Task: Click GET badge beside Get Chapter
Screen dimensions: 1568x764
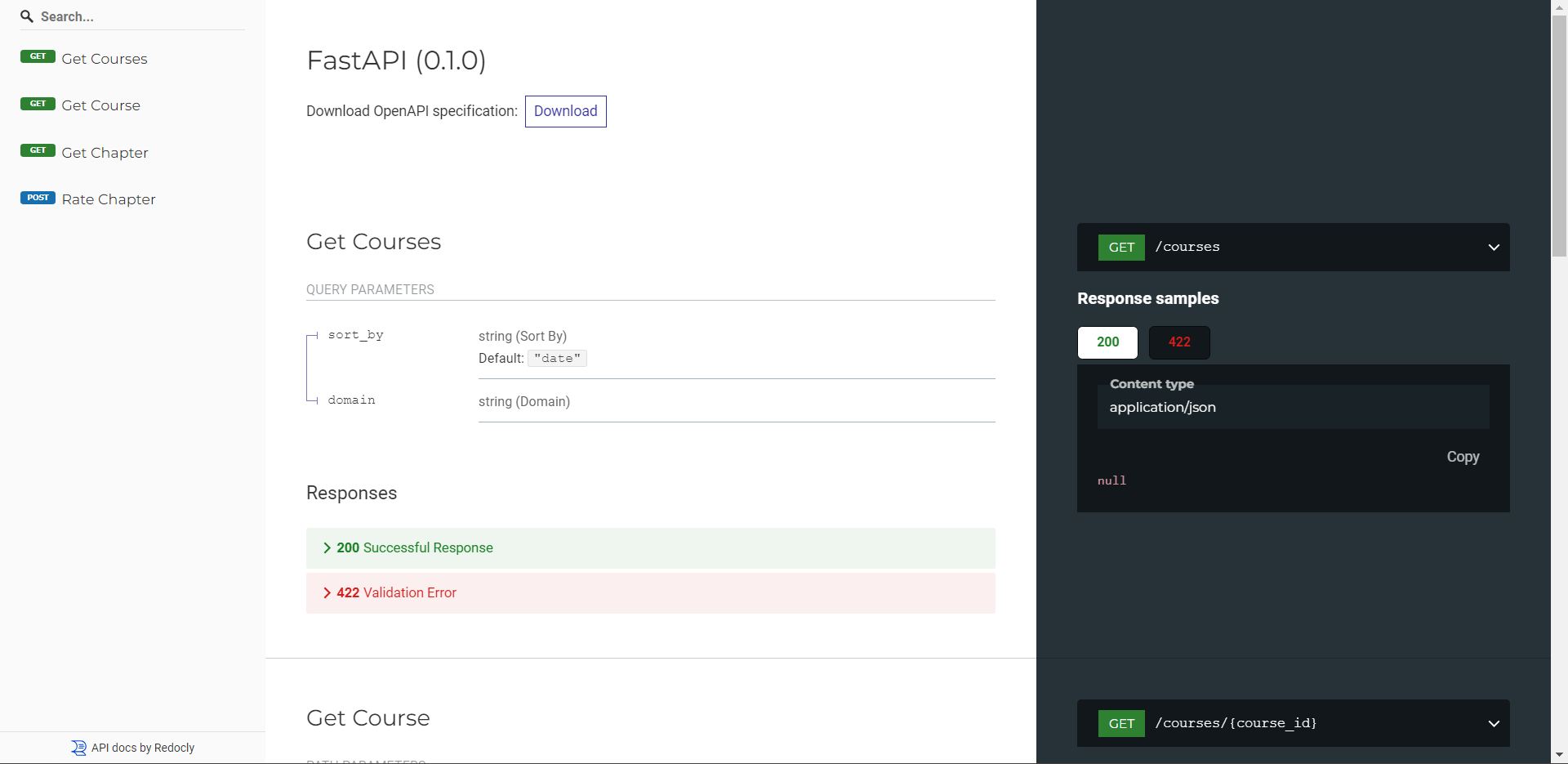Action: pyautogui.click(x=38, y=150)
